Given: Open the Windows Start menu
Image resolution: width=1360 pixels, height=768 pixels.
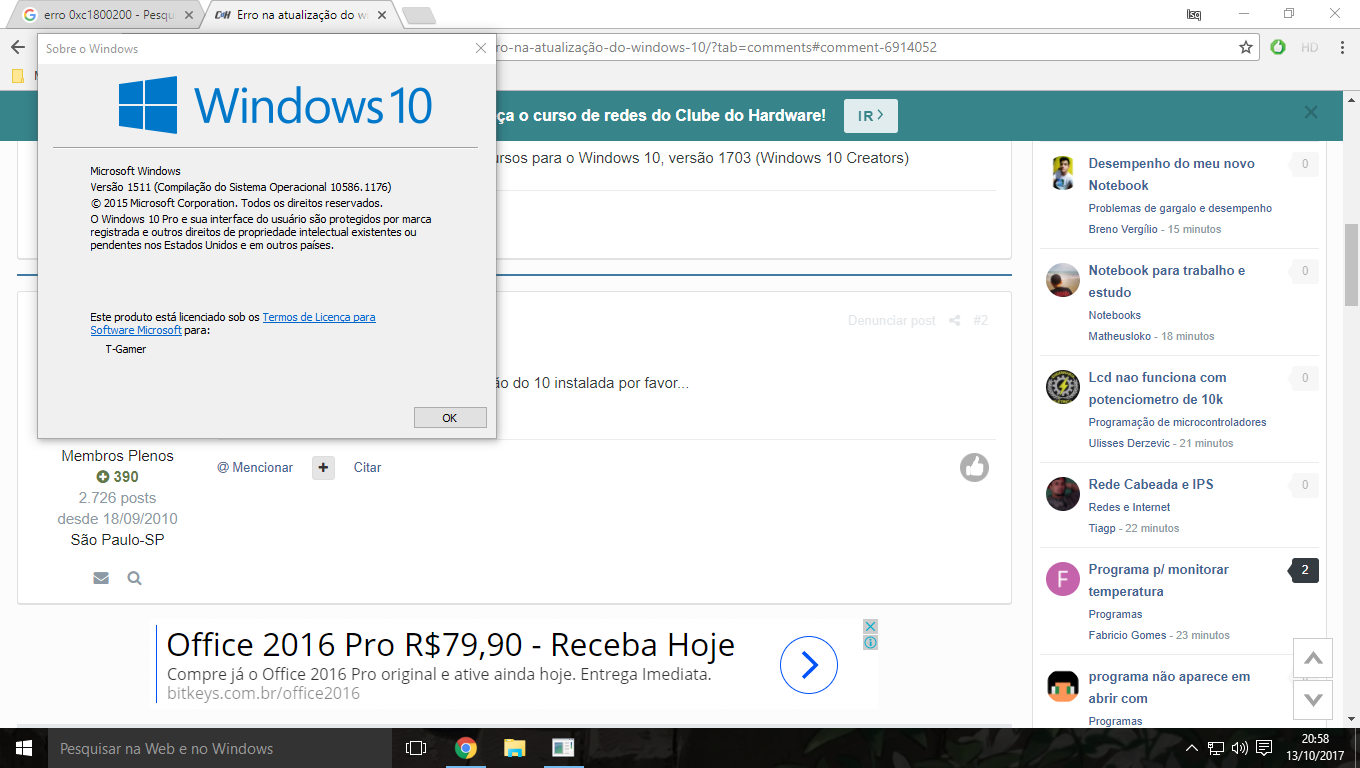Looking at the screenshot, I should pyautogui.click(x=24, y=748).
